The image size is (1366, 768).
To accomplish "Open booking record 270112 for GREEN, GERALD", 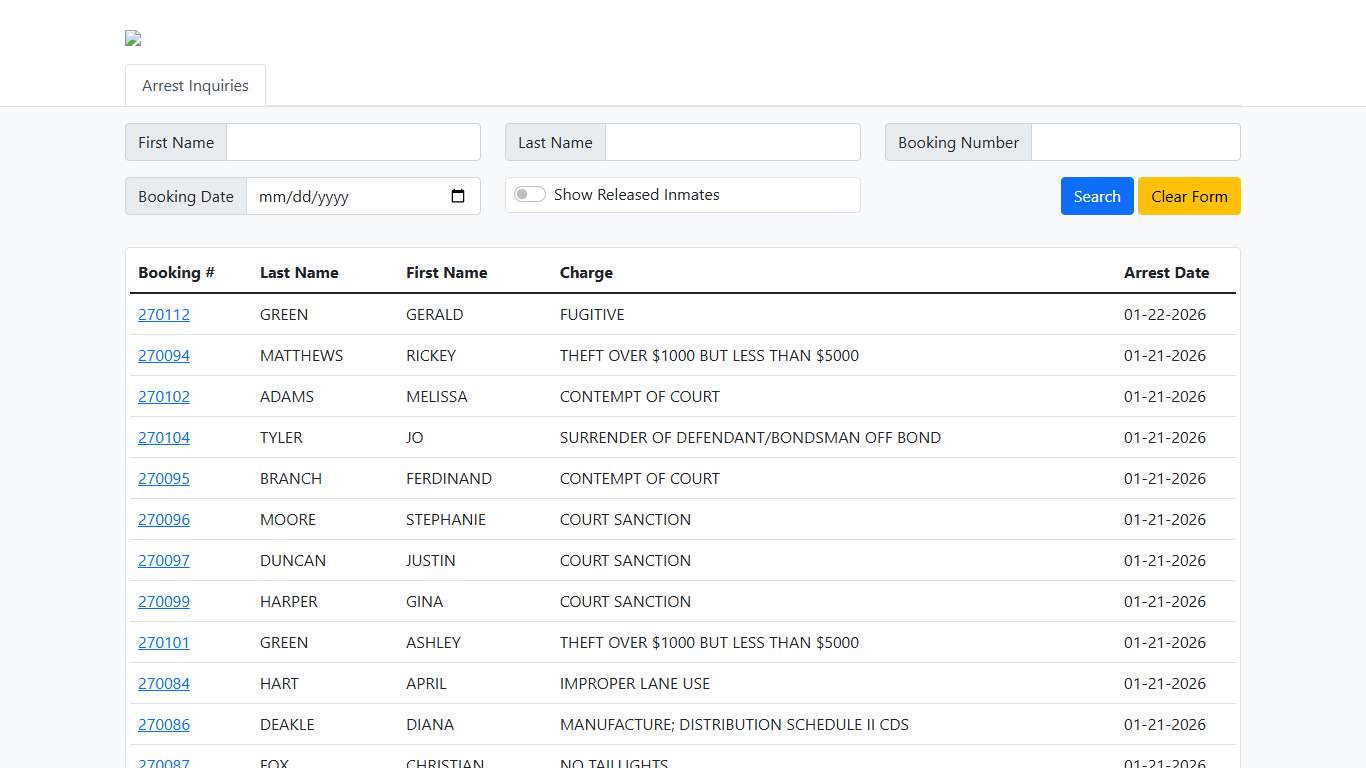I will coord(163,314).
